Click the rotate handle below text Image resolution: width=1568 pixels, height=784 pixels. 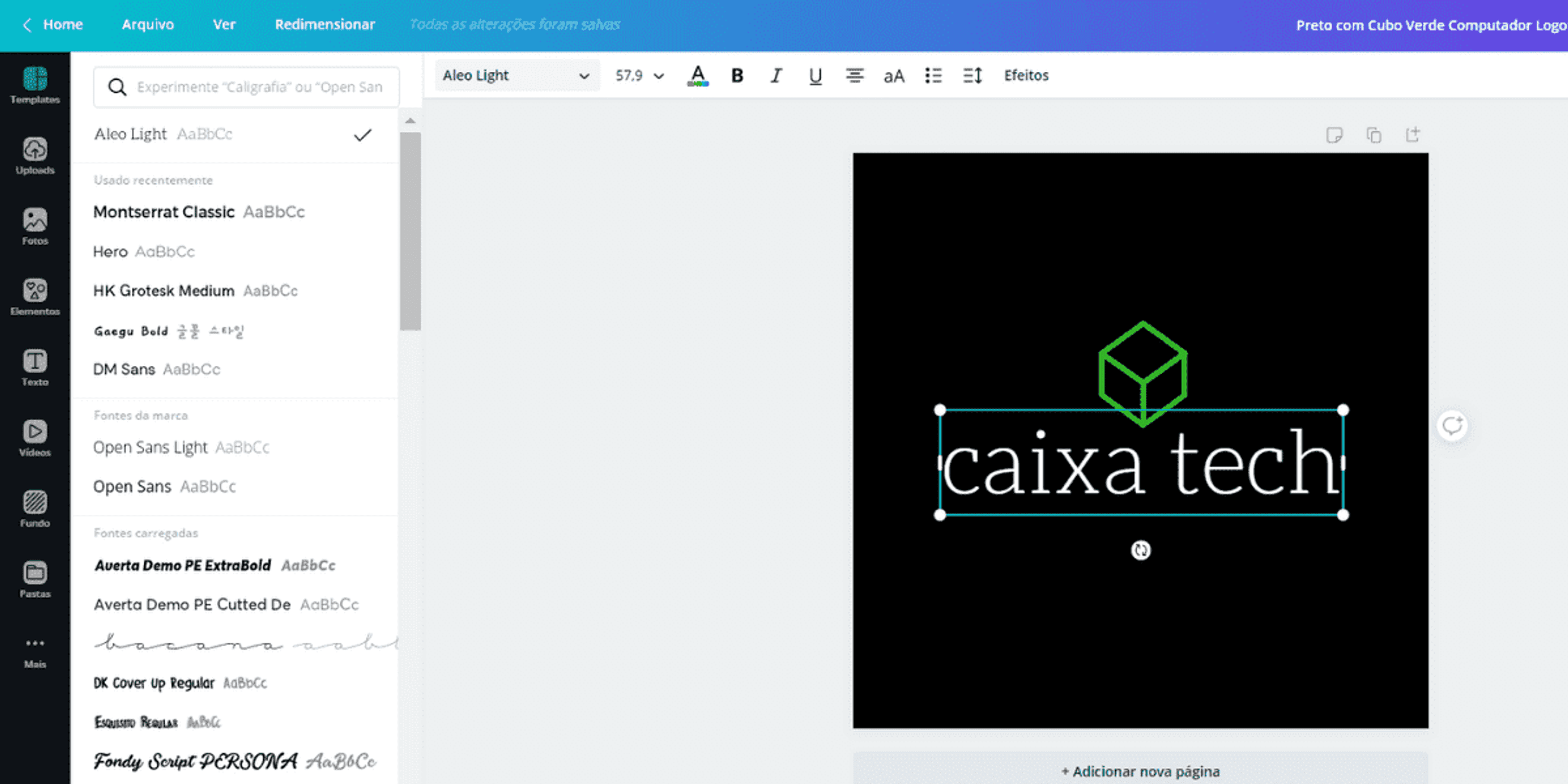1140,550
